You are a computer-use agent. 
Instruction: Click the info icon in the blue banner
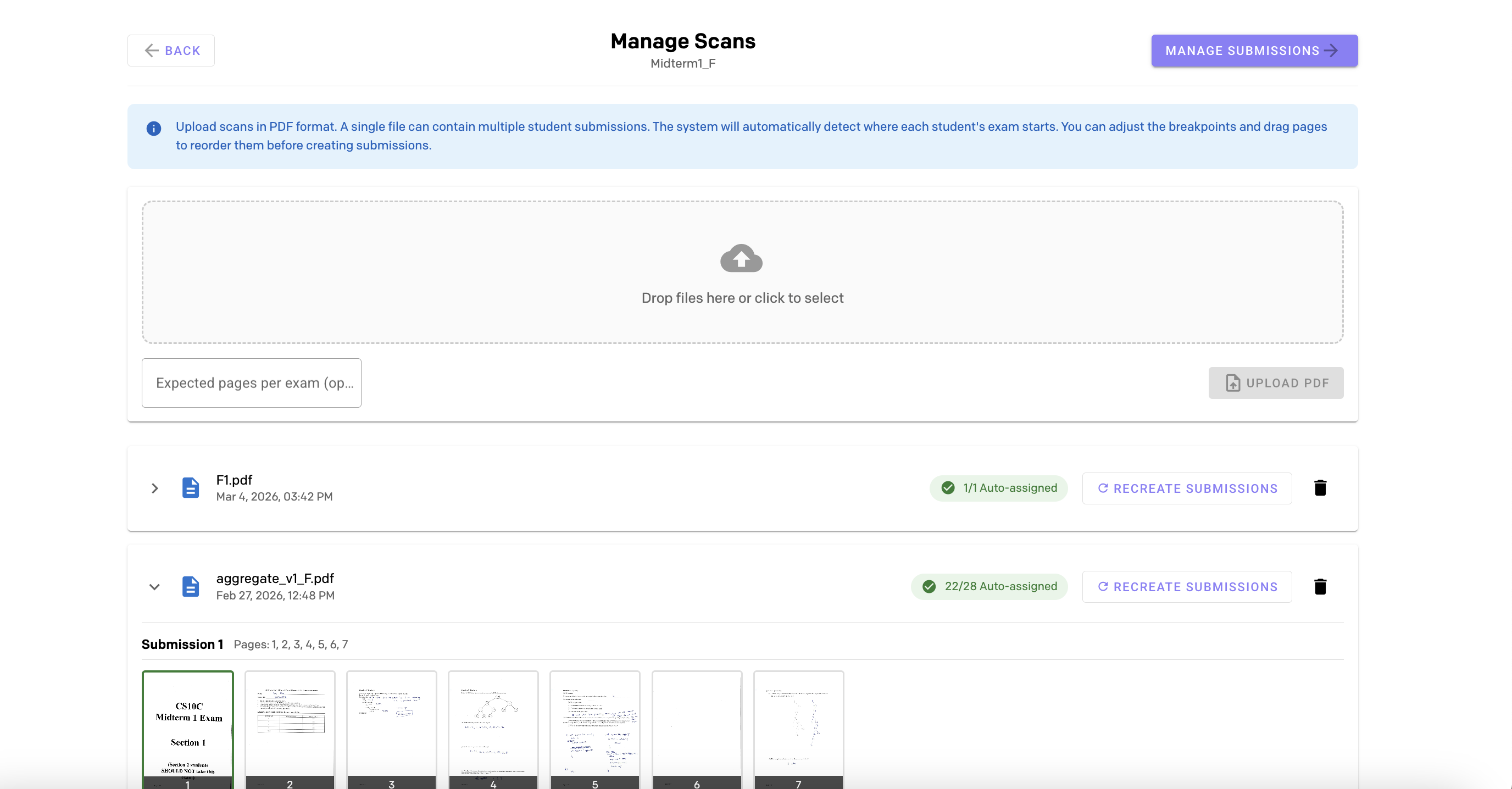(153, 128)
